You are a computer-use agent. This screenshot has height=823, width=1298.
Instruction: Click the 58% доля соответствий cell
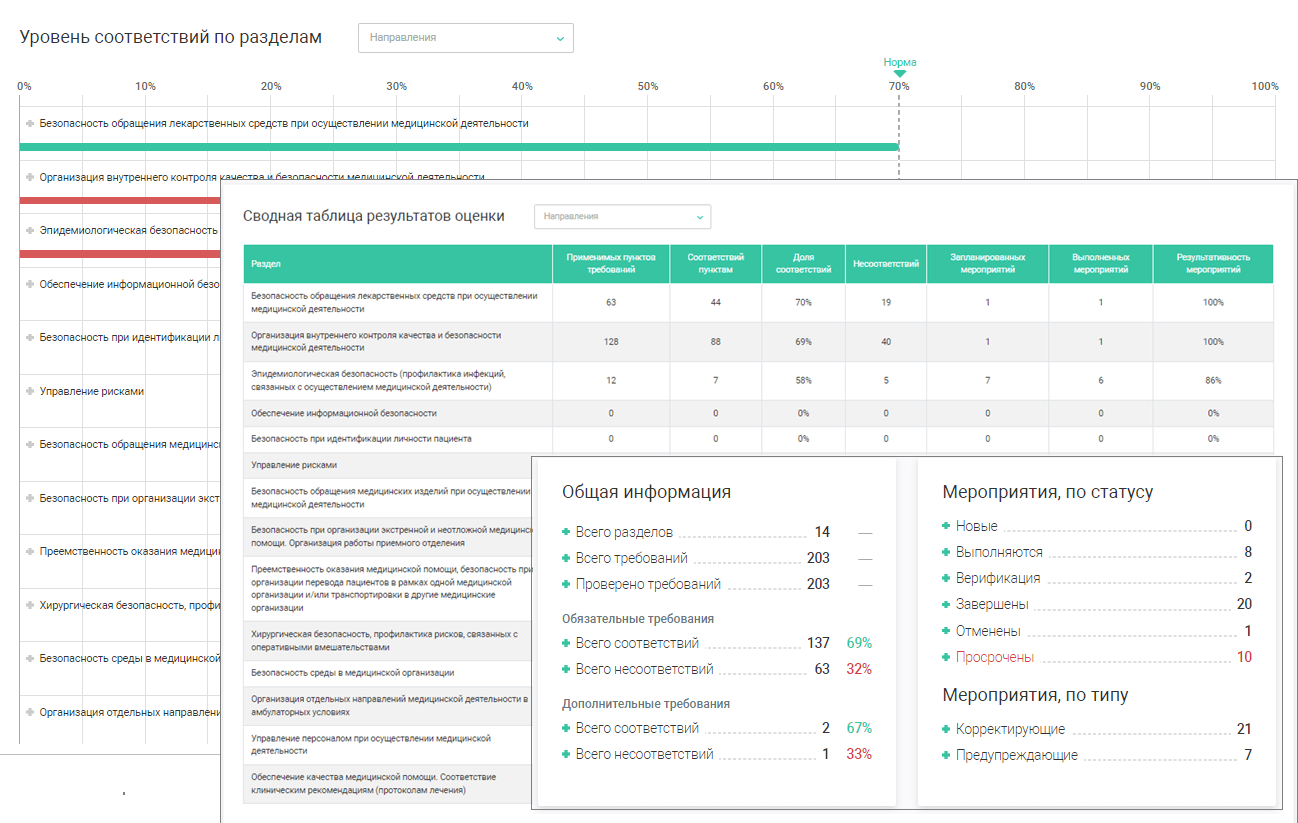tap(803, 381)
